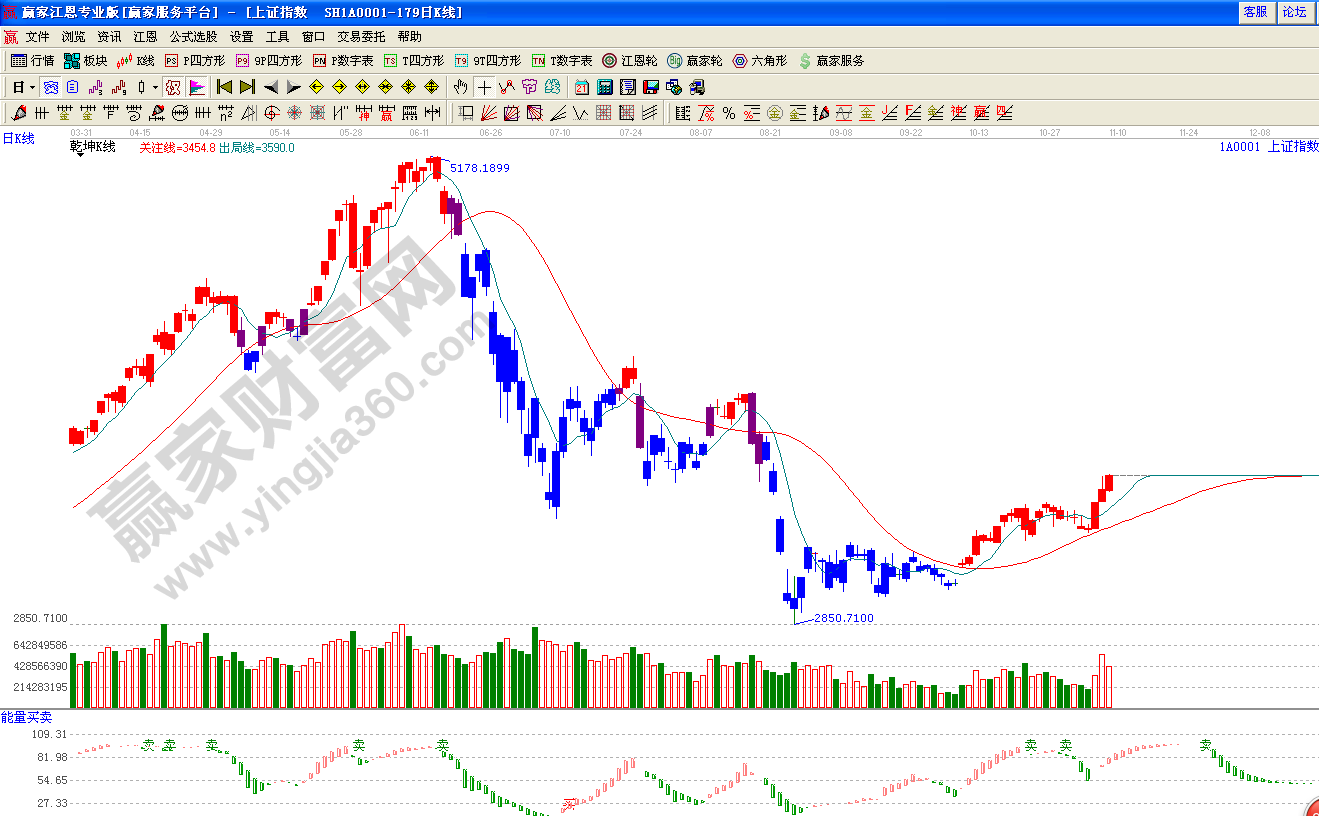Click the 论坛 forum button
Screen dimensions: 1319x816
(x=1294, y=12)
